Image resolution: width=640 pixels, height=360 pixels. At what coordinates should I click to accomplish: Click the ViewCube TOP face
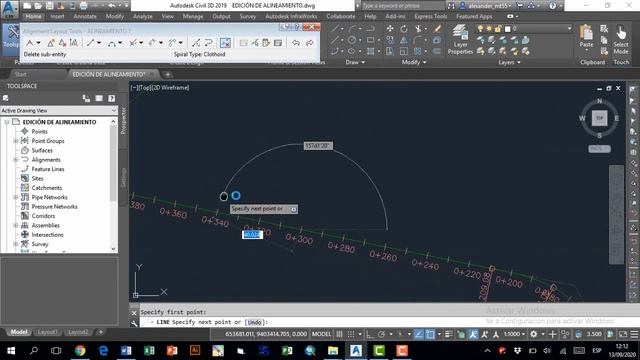599,118
